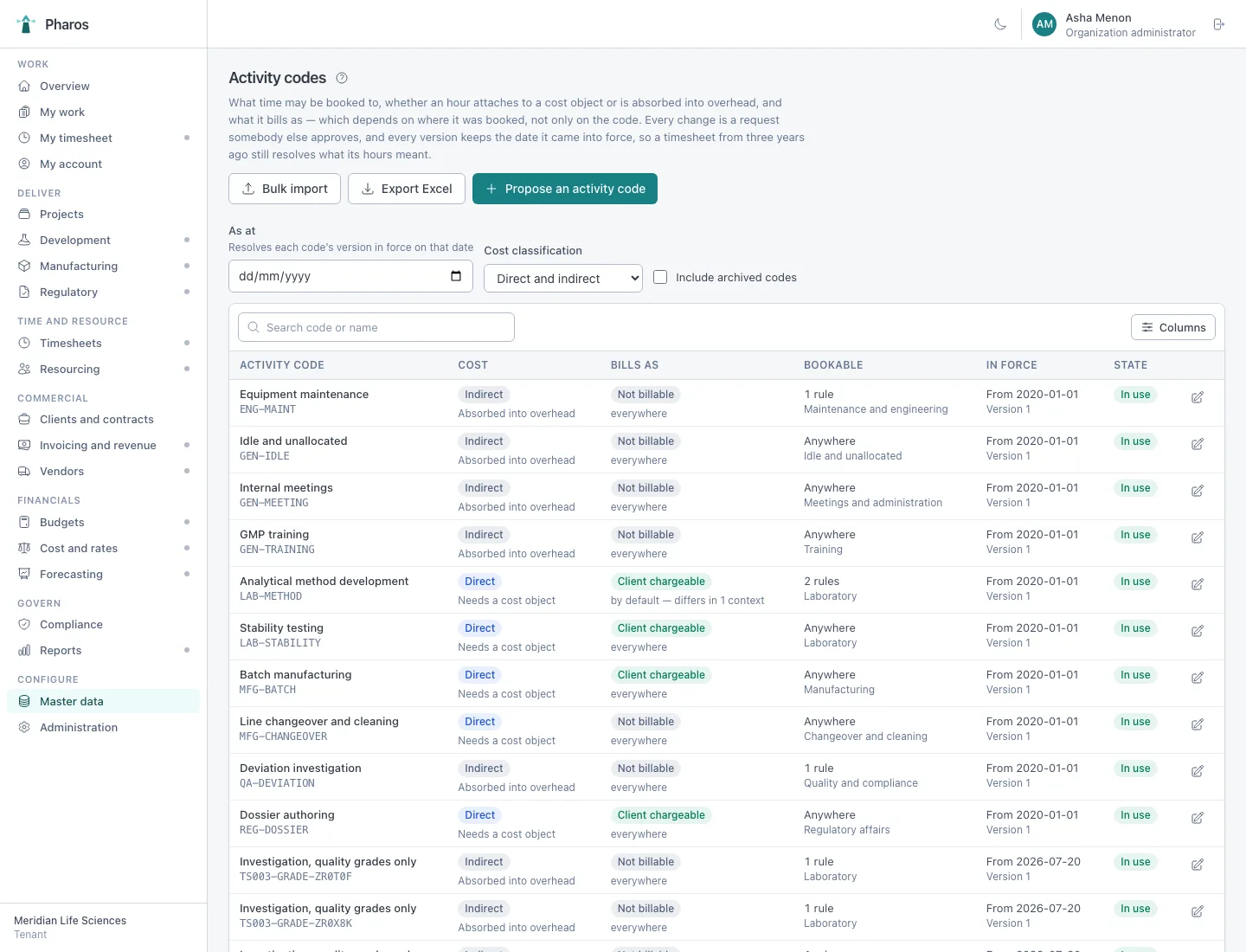Click Export Excel
The width and height of the screenshot is (1246, 952).
pos(407,189)
